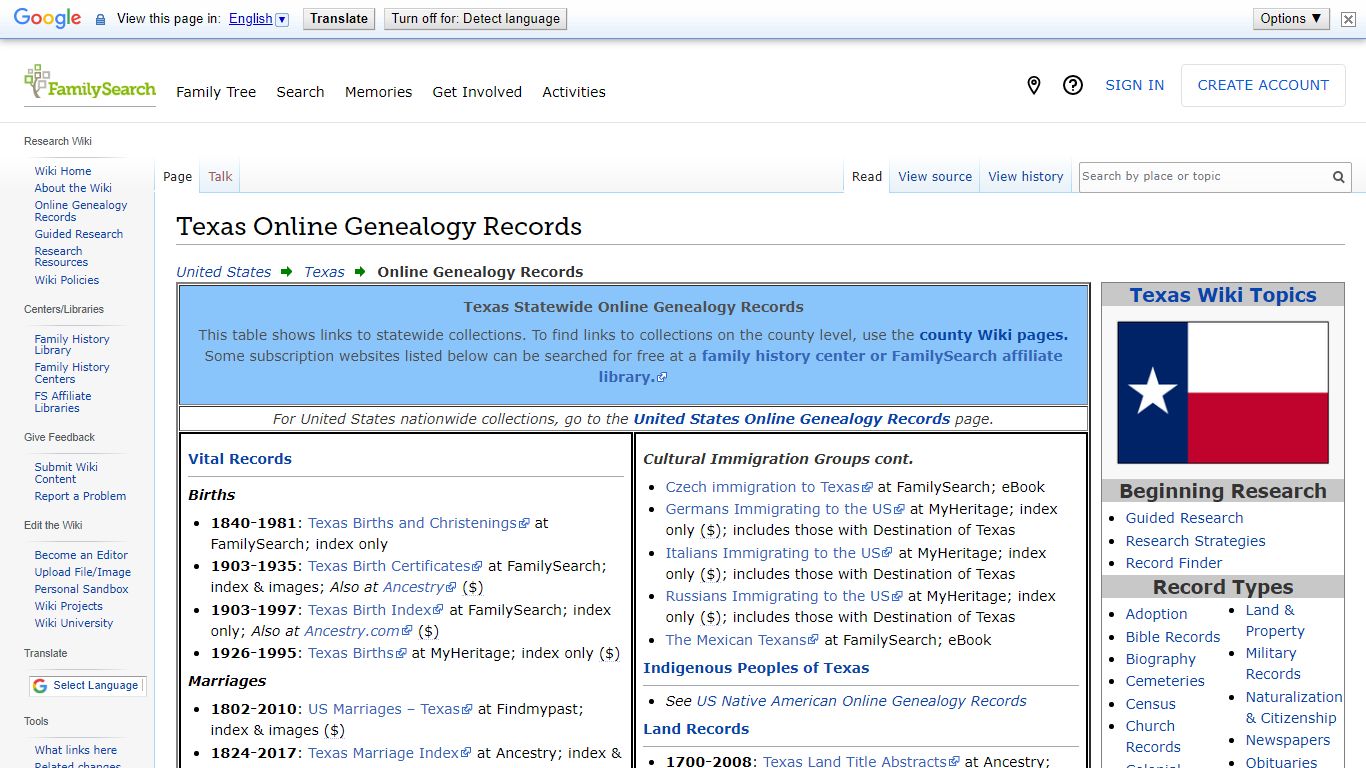Open the Search menu in header
Image resolution: width=1366 pixels, height=768 pixels.
[x=300, y=92]
